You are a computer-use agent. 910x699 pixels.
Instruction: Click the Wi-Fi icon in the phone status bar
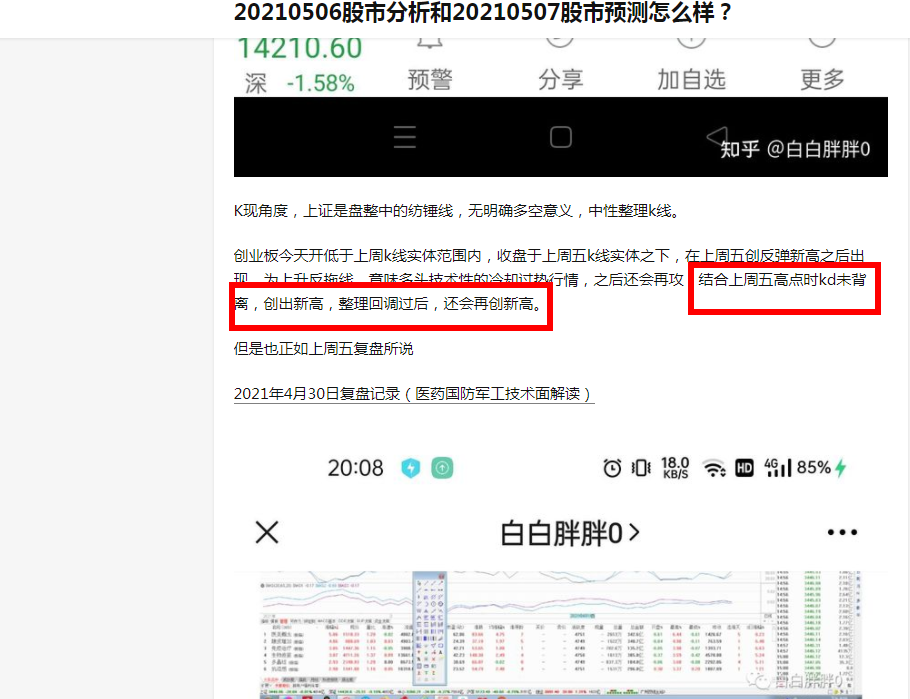click(714, 468)
